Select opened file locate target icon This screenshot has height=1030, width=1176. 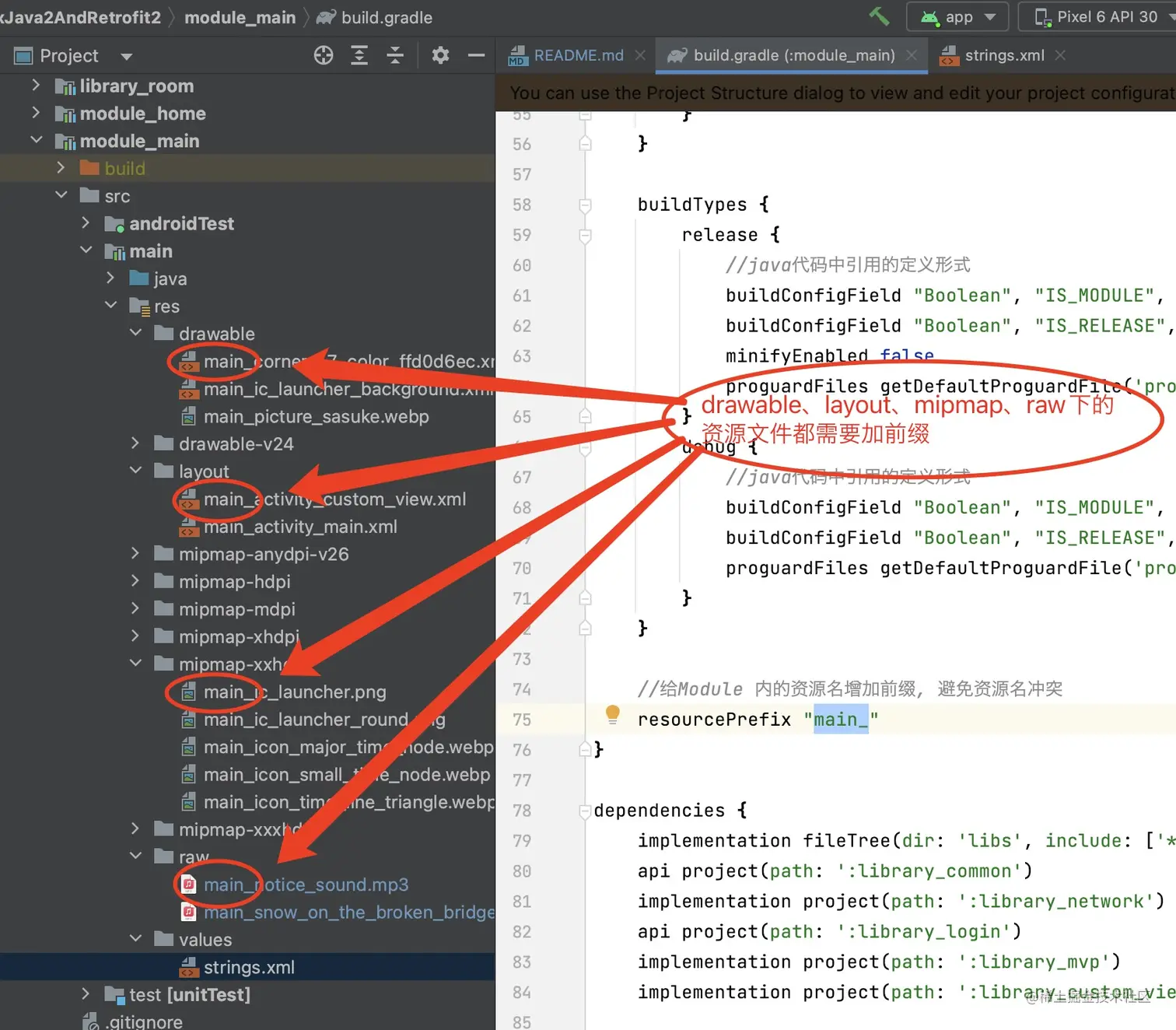pyautogui.click(x=324, y=55)
